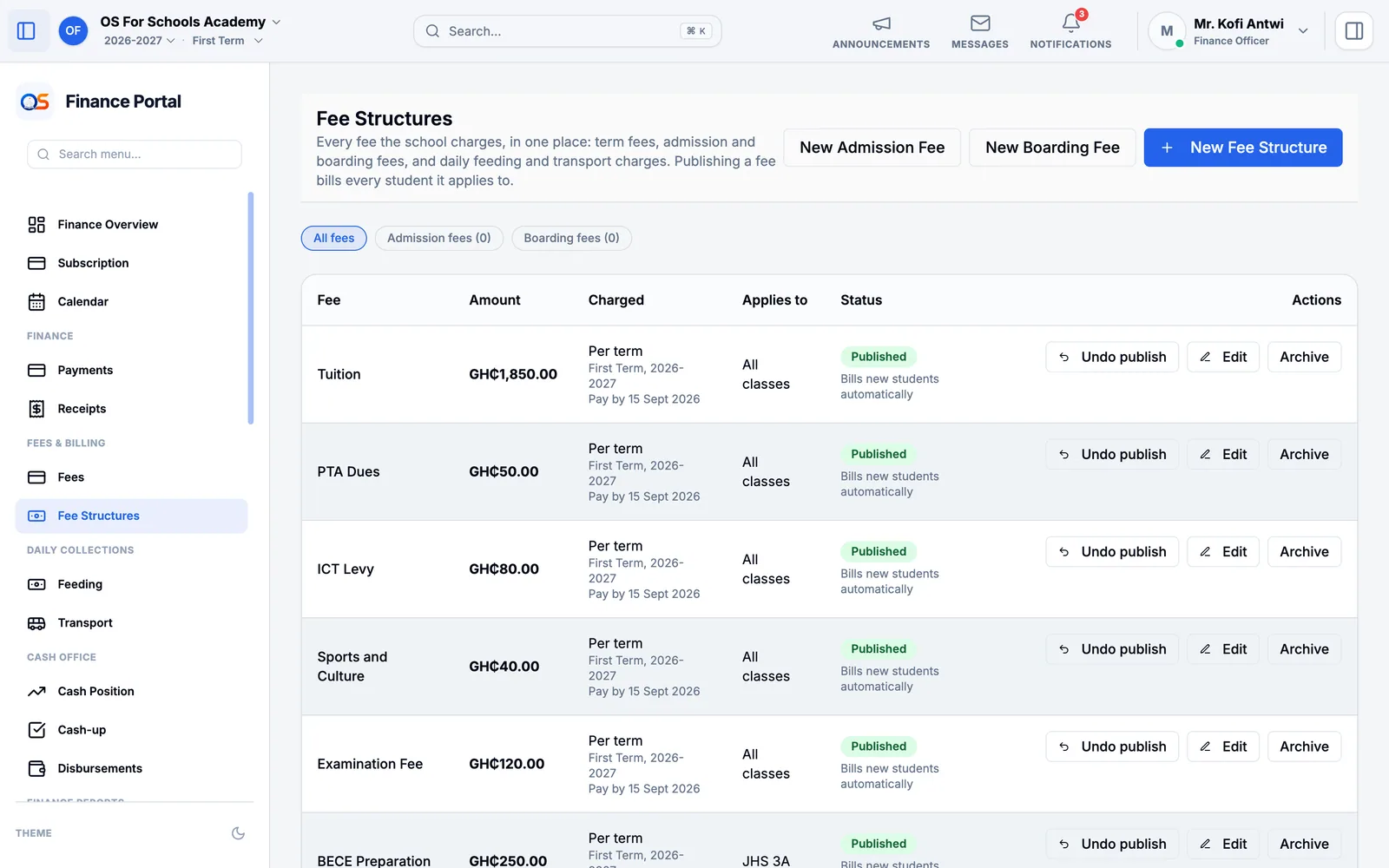Image resolution: width=1389 pixels, height=868 pixels.
Task: Click the top global Search field
Action: point(567,31)
